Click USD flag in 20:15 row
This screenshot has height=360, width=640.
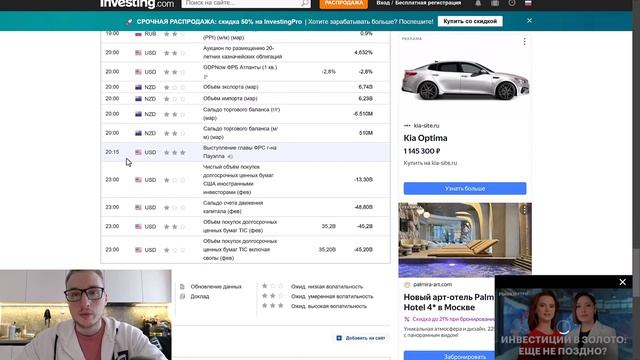(138, 152)
